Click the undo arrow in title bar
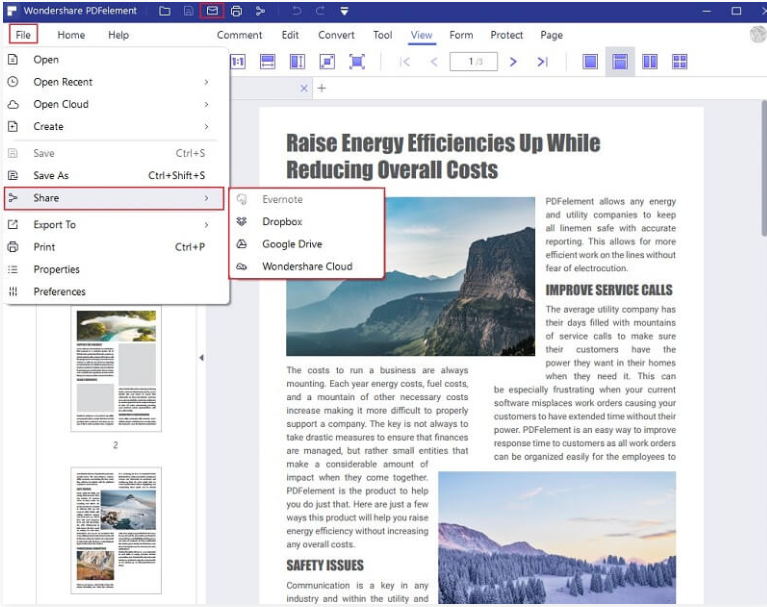Screen dimensions: 767x607 (x=296, y=11)
